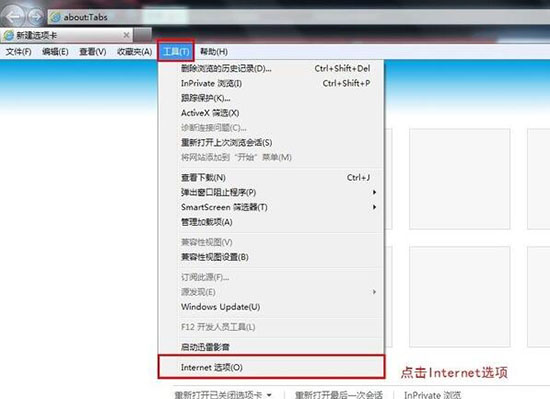Click 重新打开最后一次会话 link
Image resolution: width=550 pixels, height=399 pixels.
[338, 395]
